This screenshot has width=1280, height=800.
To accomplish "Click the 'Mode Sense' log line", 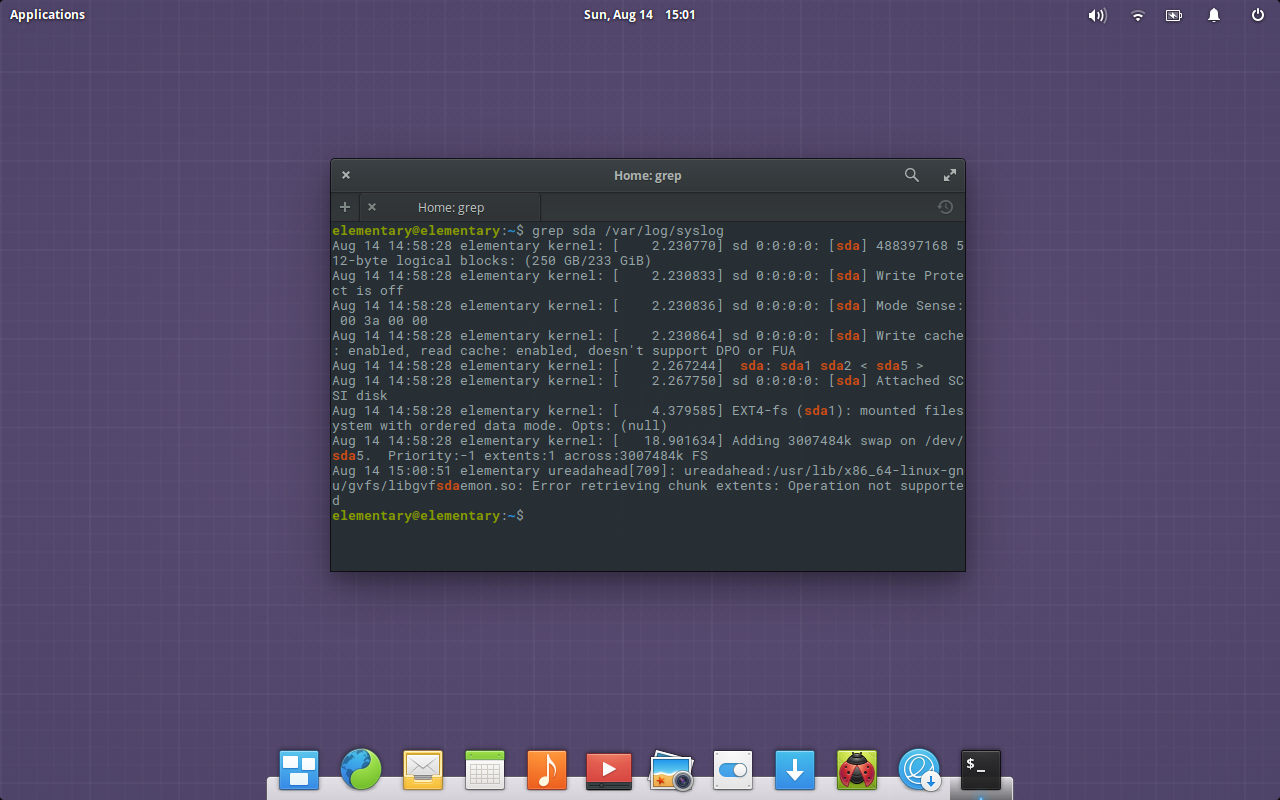I will pyautogui.click(x=648, y=313).
